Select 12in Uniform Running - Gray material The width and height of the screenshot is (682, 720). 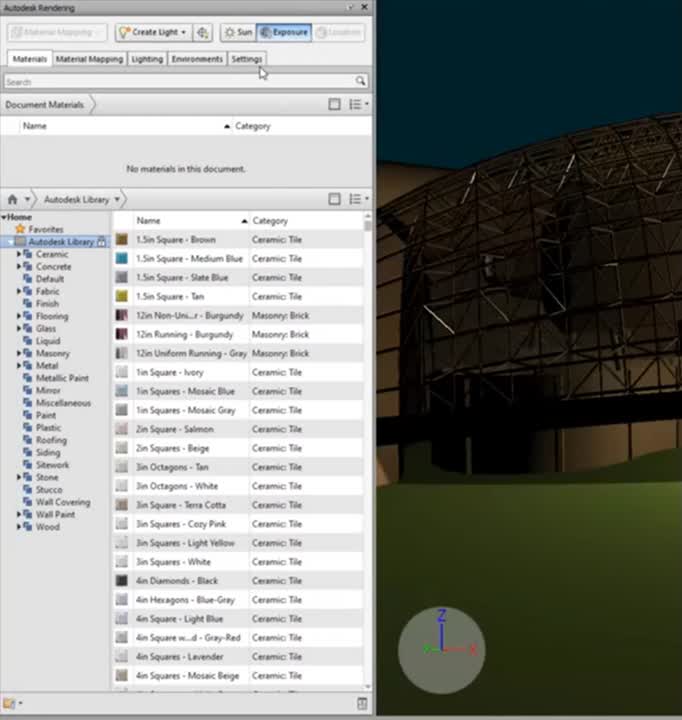tap(238, 353)
